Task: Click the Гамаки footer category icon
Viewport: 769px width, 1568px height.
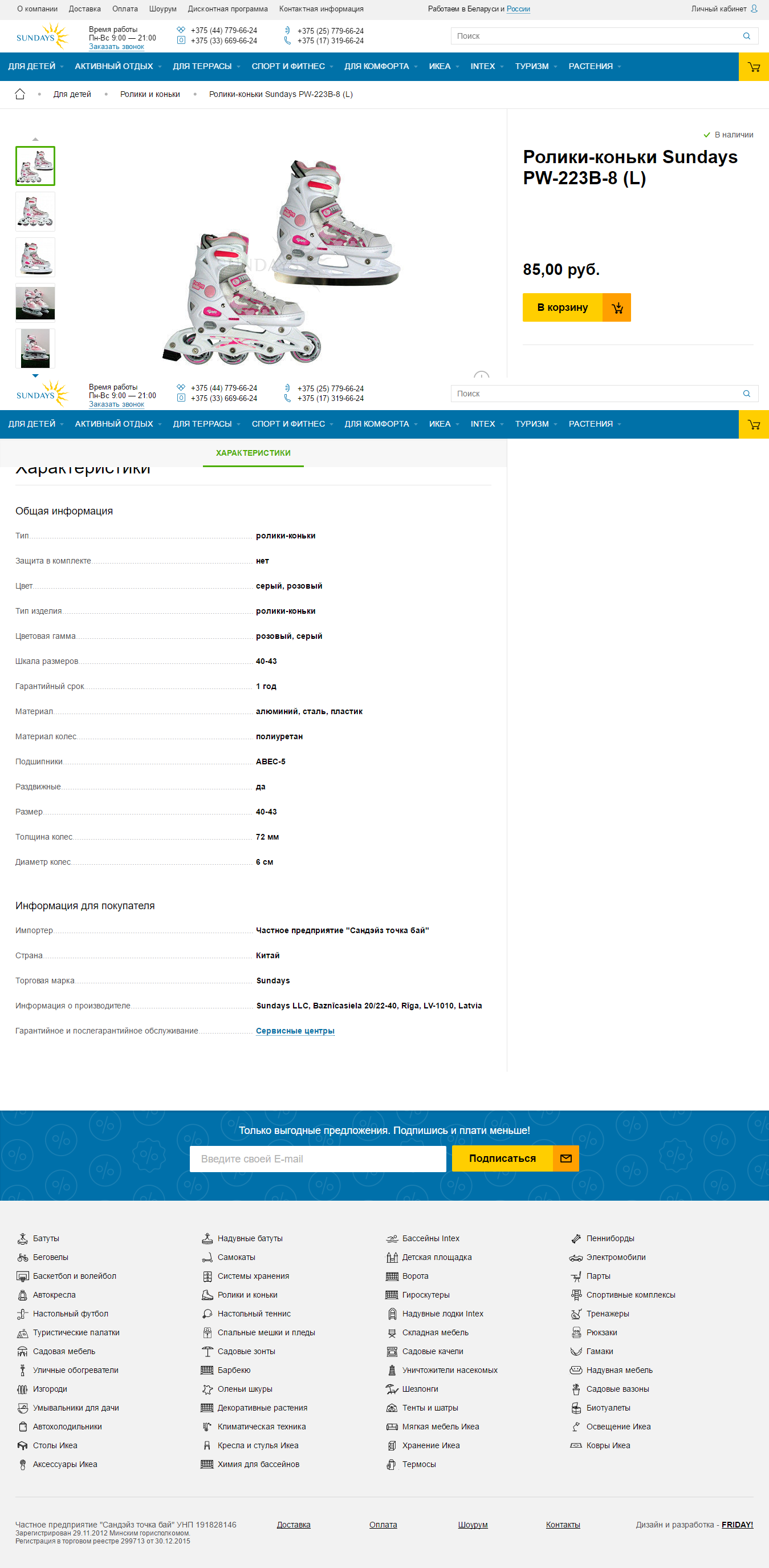Action: [x=576, y=1351]
